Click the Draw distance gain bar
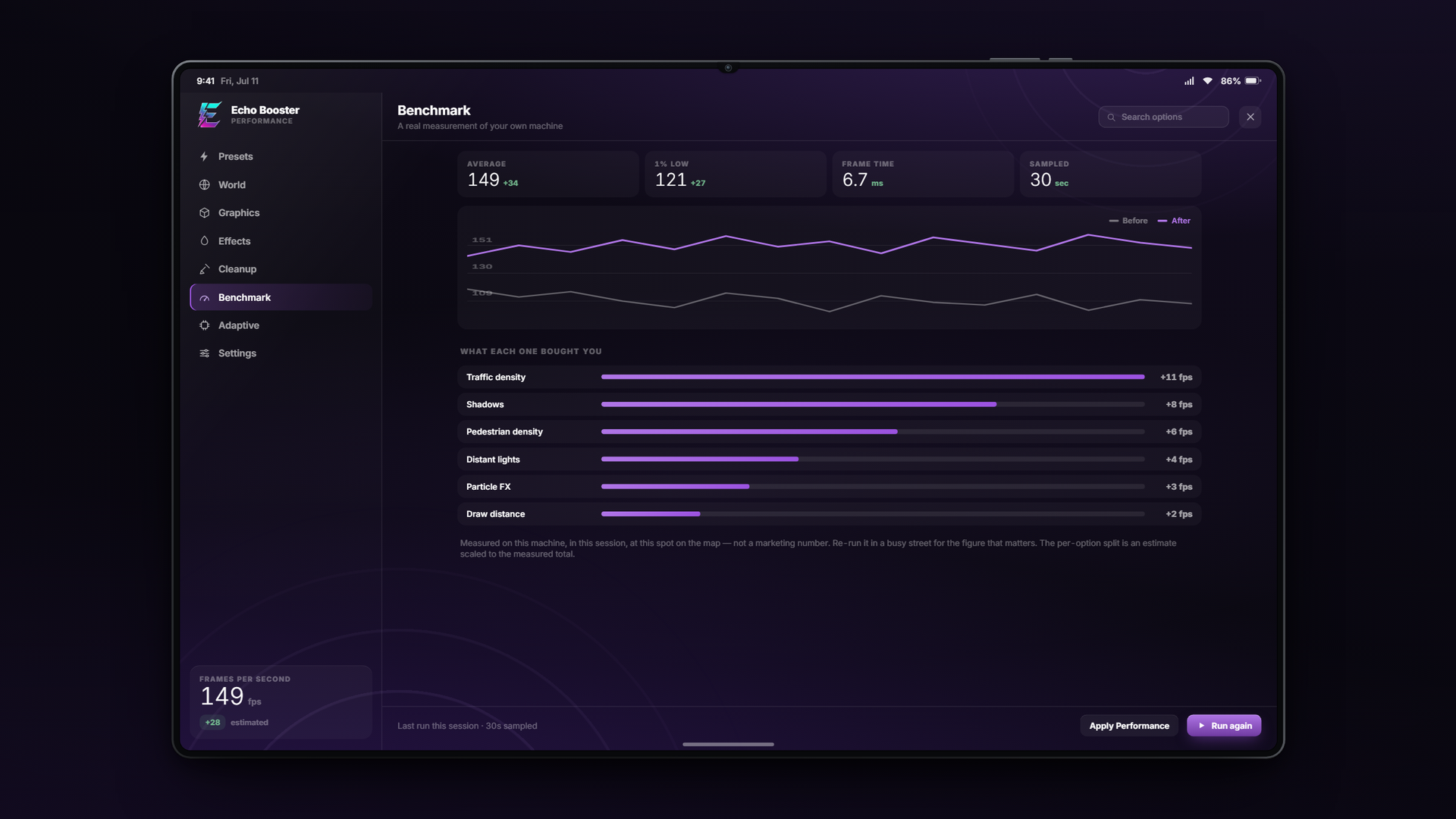Viewport: 1456px width, 819px height. (x=873, y=513)
